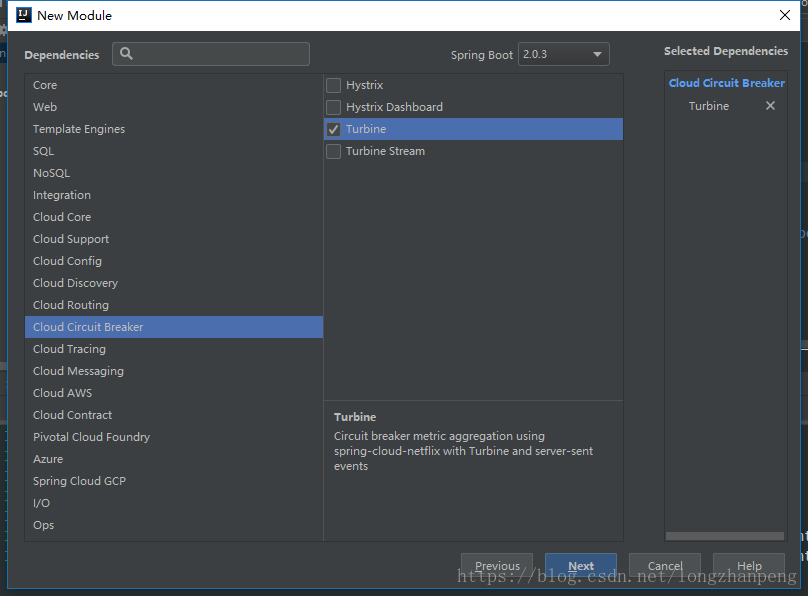808x596 pixels.
Task: Pick the Ops category
Action: tap(174, 525)
